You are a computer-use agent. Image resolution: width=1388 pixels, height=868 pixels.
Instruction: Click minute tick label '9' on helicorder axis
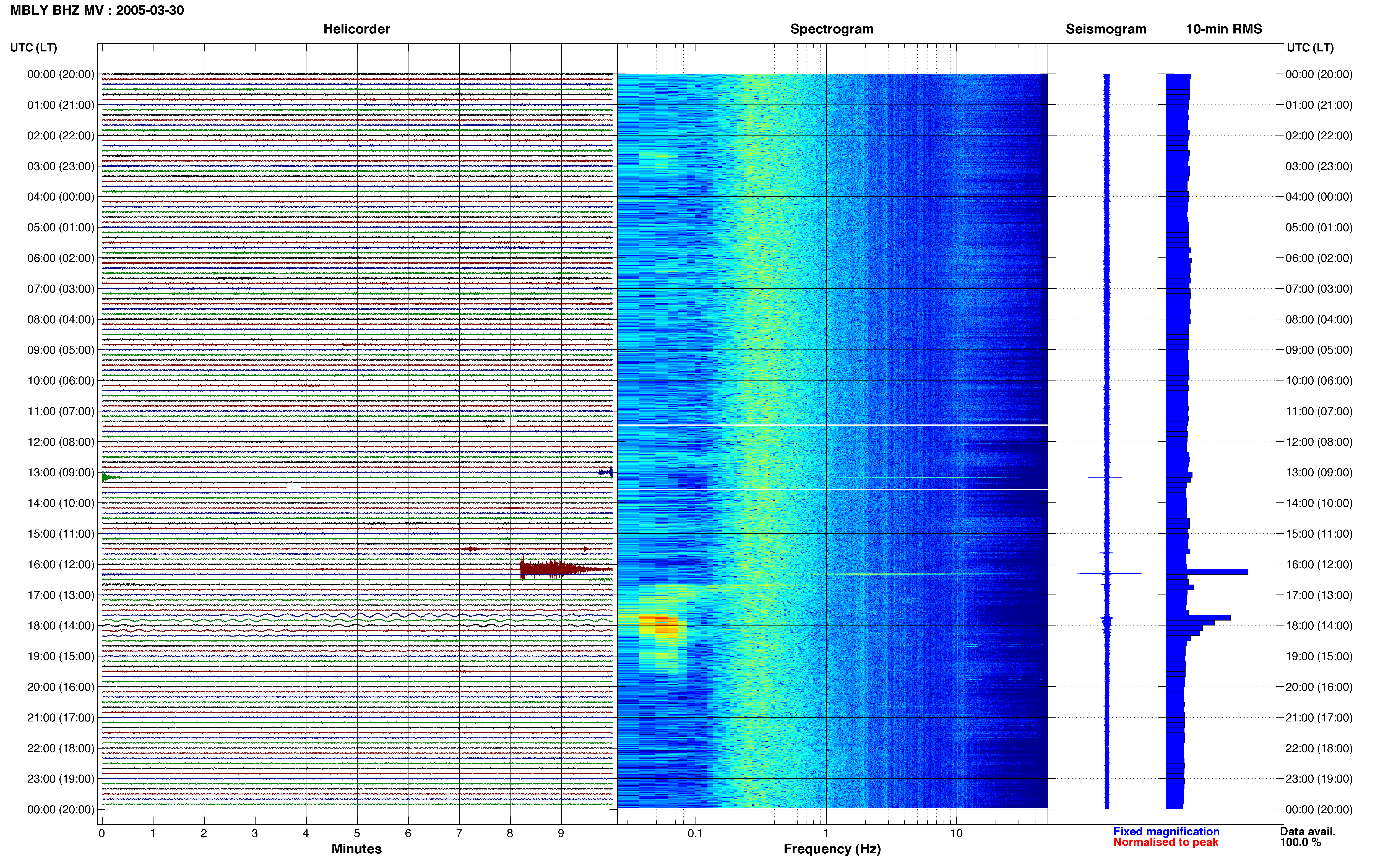coord(561,833)
